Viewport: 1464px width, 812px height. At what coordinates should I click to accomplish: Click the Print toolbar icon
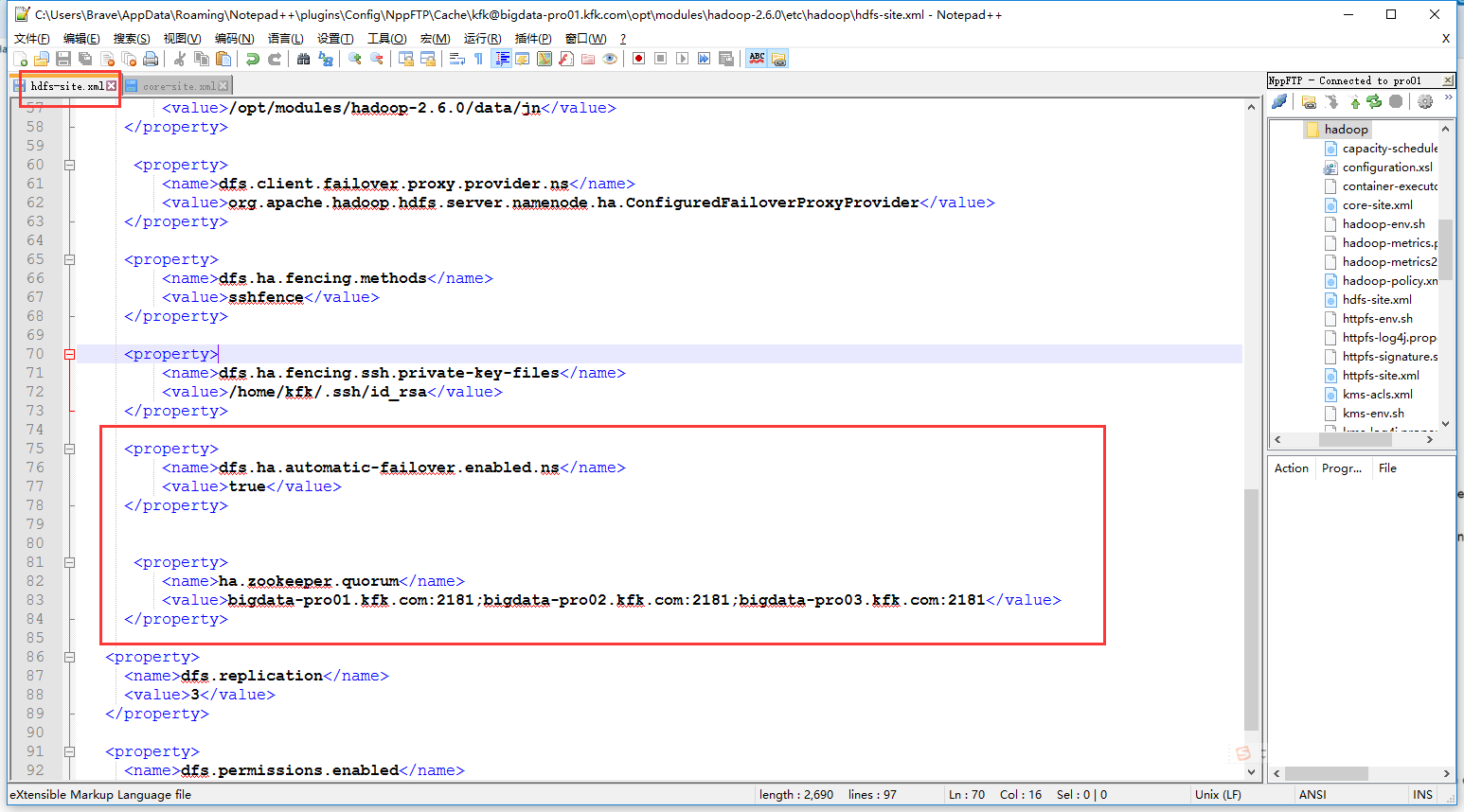[151, 59]
